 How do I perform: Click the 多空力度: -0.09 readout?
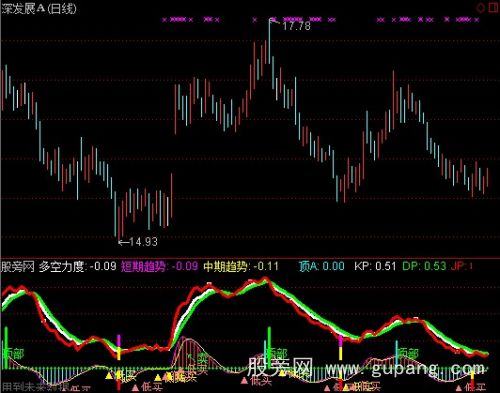point(77,266)
